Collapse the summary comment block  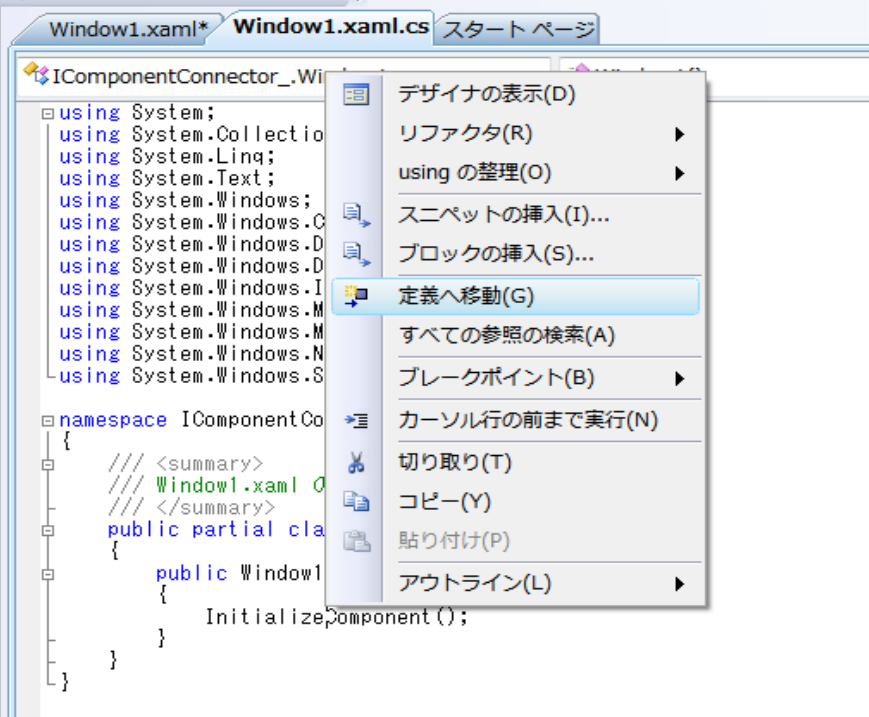coord(48,464)
